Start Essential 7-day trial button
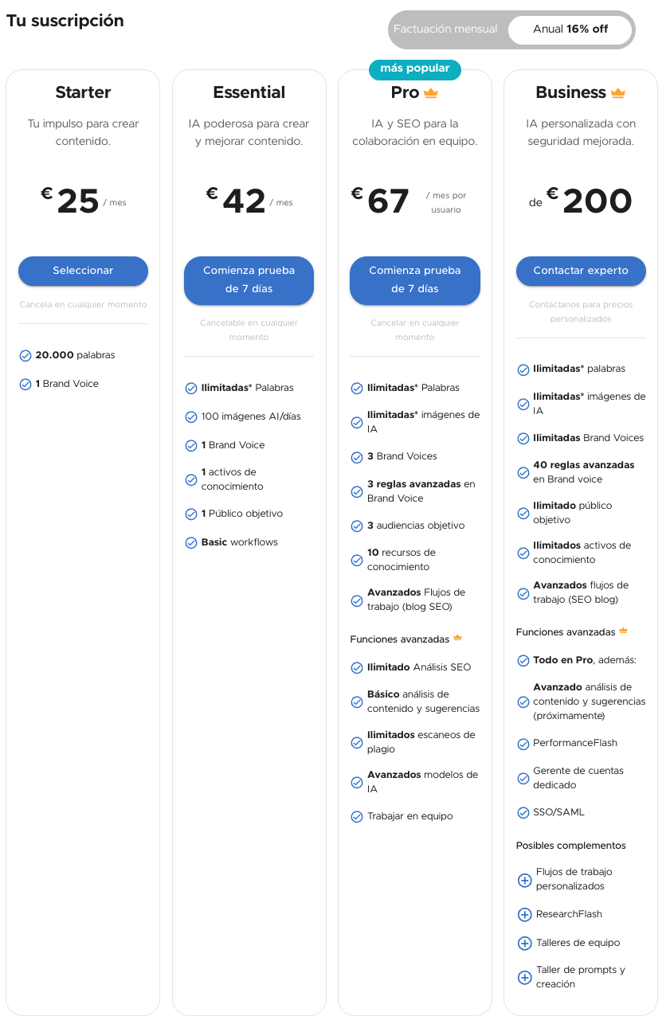Image resolution: width=670 pixels, height=1024 pixels. click(249, 280)
